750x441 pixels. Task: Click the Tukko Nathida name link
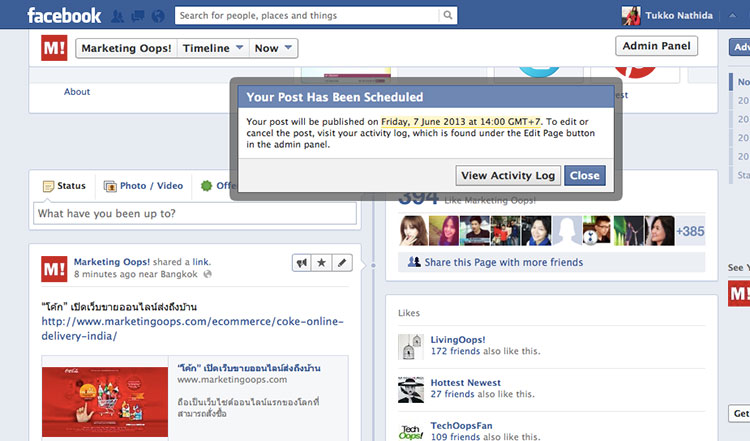(x=679, y=16)
